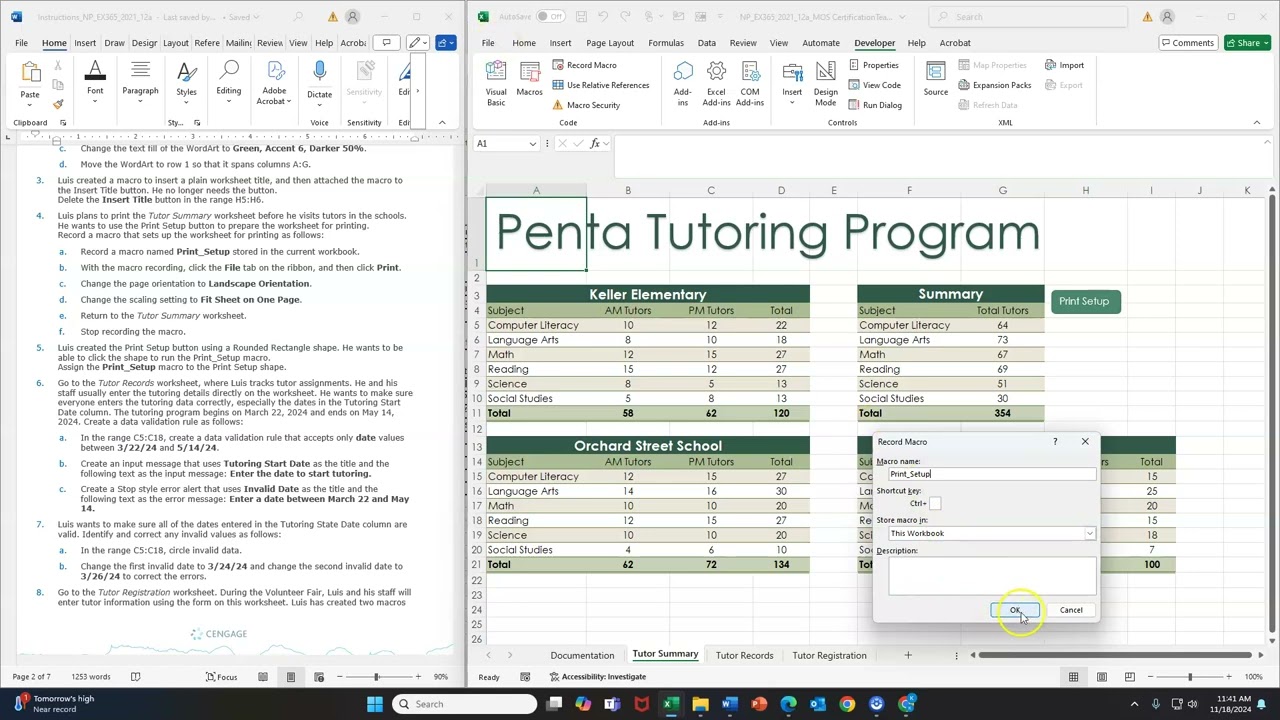This screenshot has height=720, width=1280.
Task: Expand the Excel Name Box dropdown
Action: coord(532,144)
